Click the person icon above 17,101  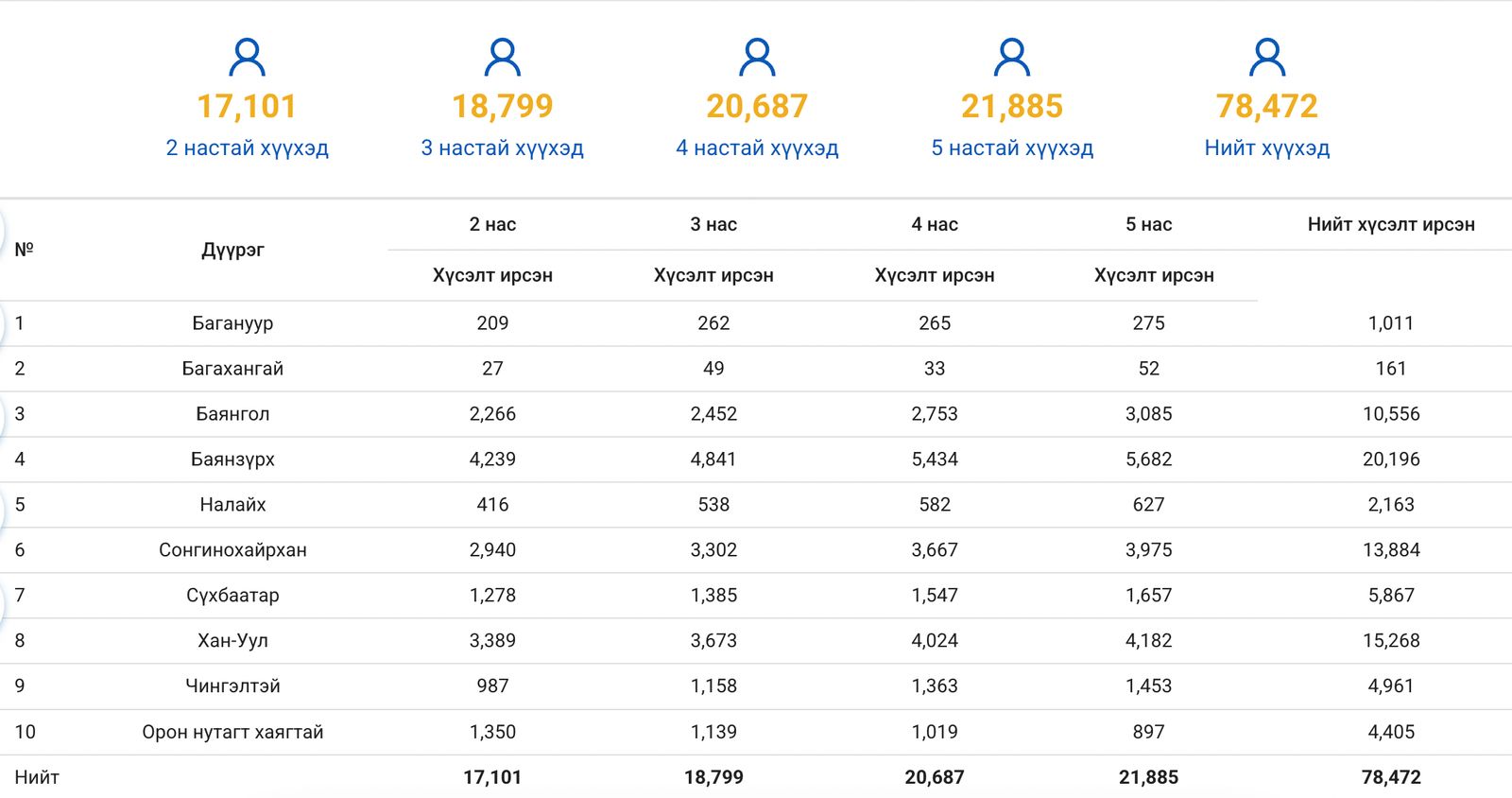(248, 57)
